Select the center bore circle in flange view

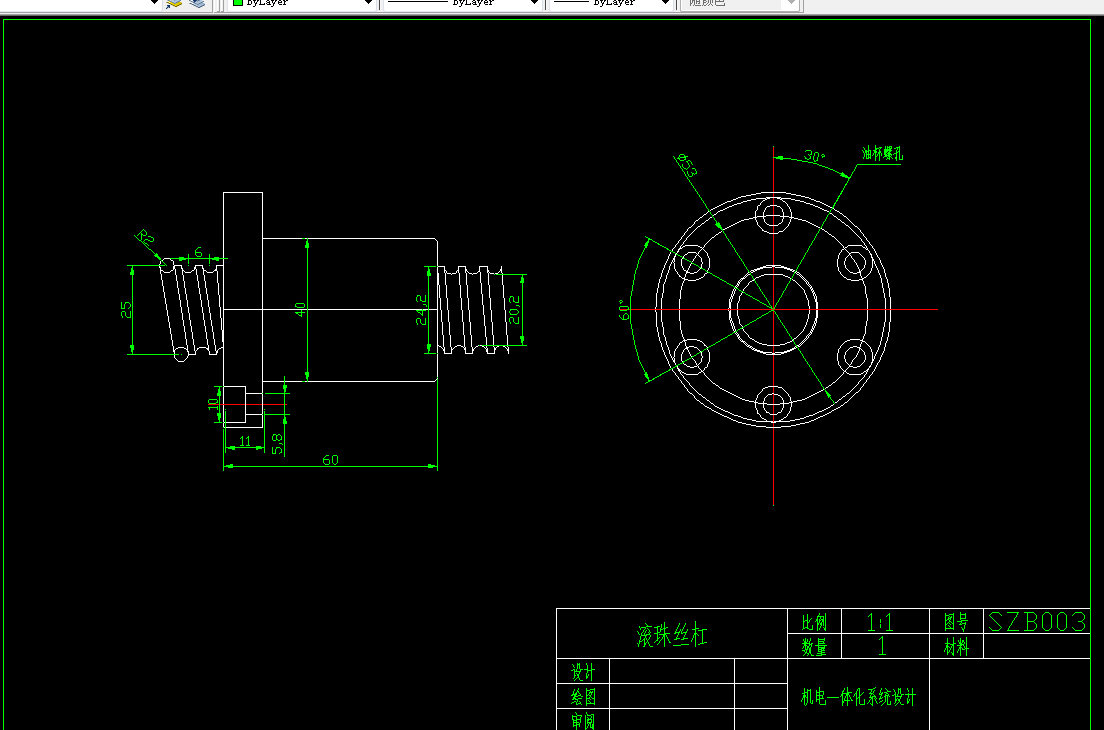pos(773,310)
